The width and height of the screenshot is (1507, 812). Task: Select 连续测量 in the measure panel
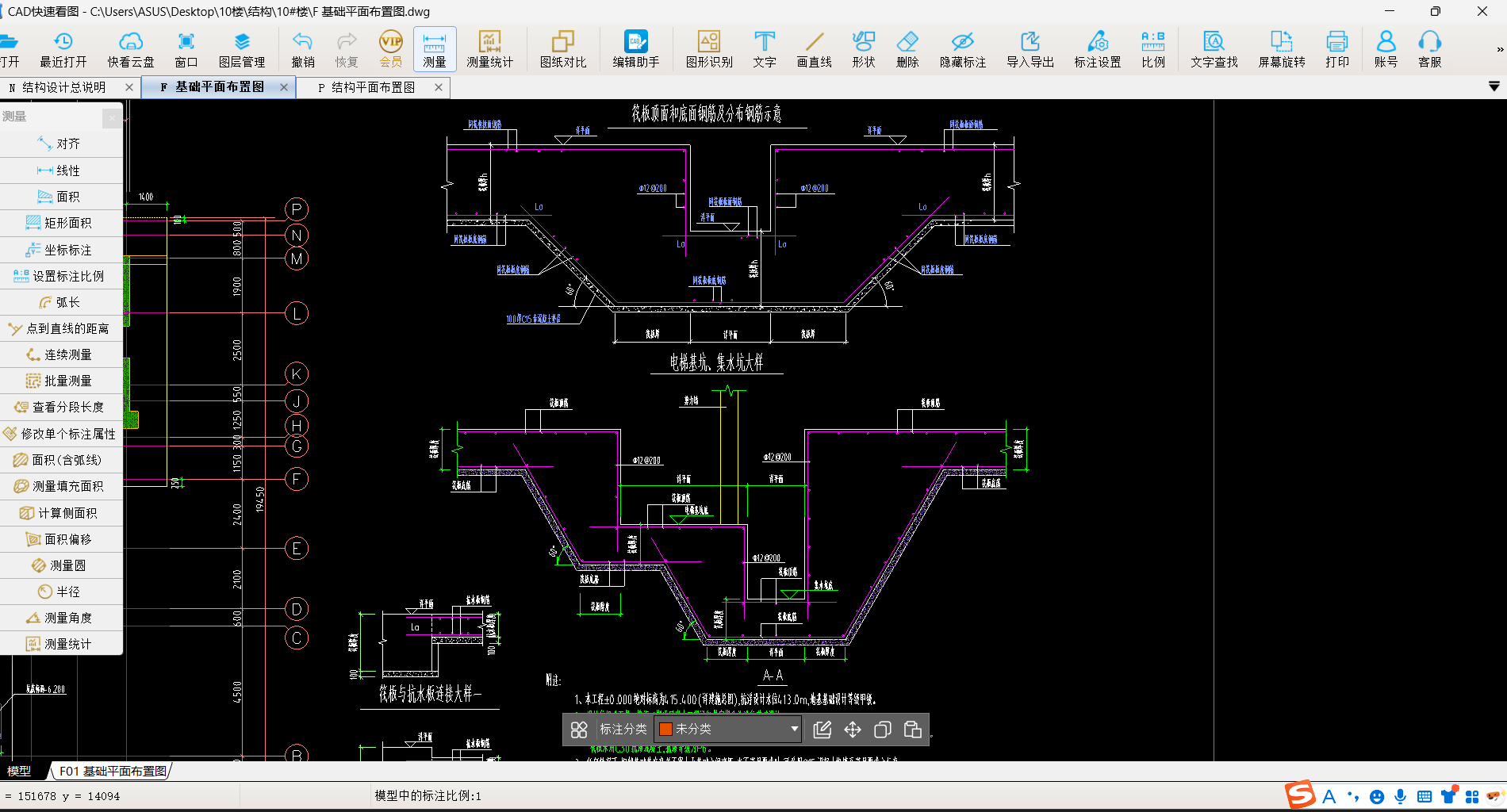[x=62, y=354]
